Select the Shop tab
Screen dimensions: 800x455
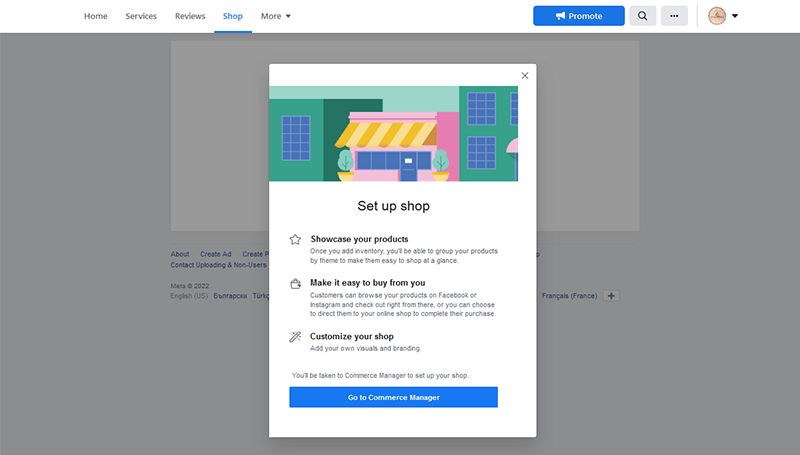(233, 16)
